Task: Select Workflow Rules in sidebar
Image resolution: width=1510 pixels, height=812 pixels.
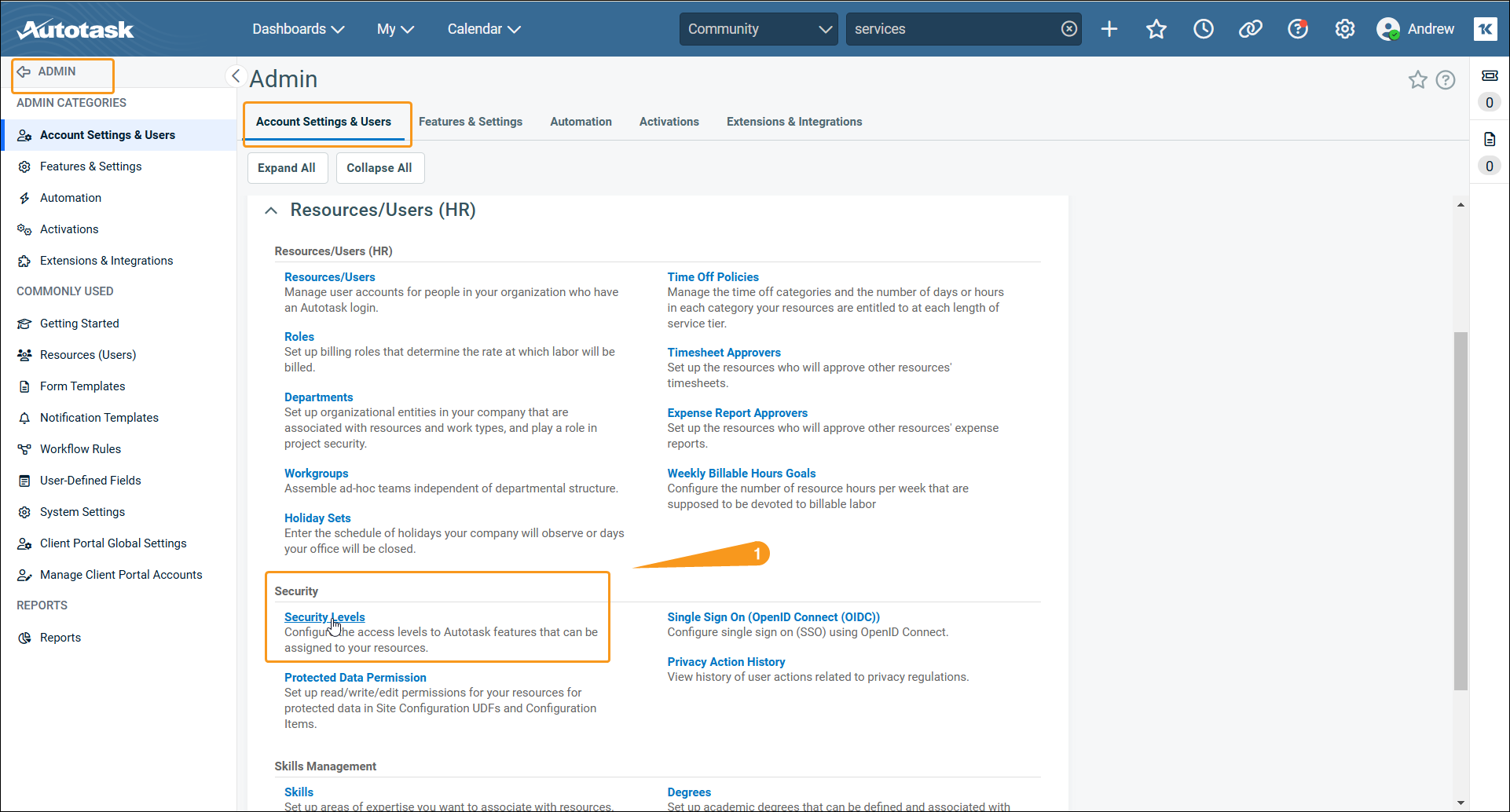Action: click(80, 449)
